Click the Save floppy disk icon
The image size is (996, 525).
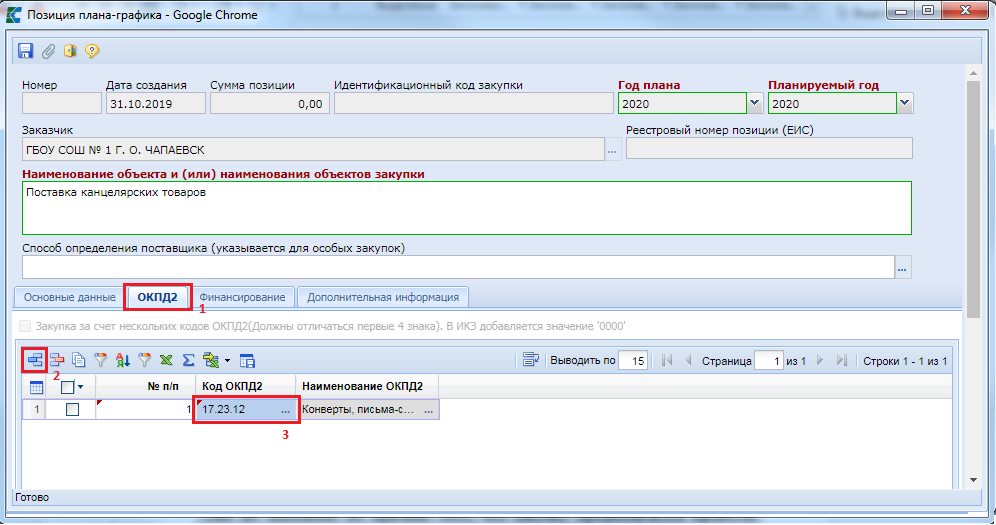point(27,50)
